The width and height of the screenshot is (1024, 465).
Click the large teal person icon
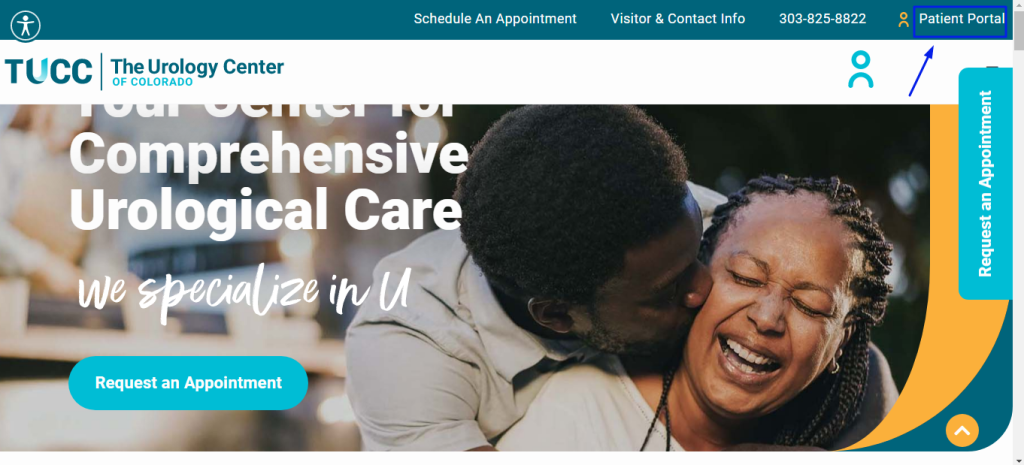pyautogui.click(x=861, y=69)
